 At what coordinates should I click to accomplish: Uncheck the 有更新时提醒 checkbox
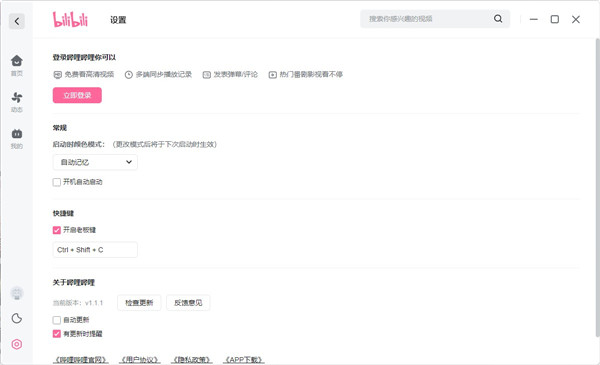point(57,334)
